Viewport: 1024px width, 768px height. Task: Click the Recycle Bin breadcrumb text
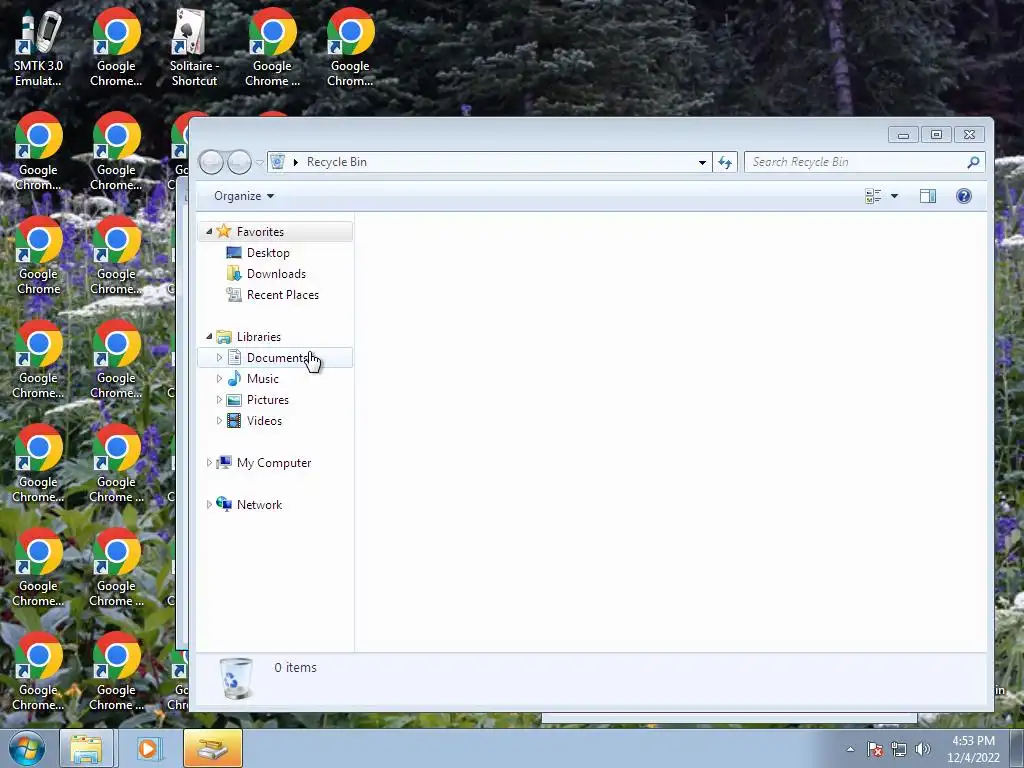[336, 162]
